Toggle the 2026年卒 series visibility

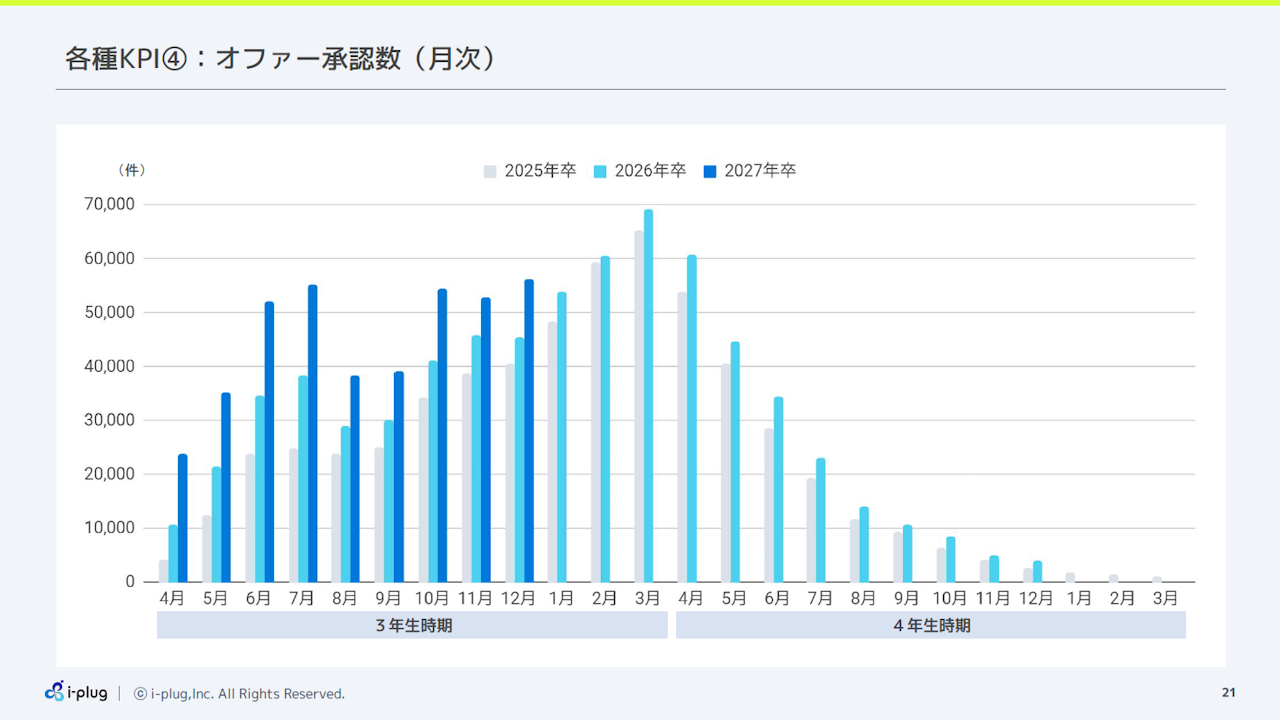[643, 170]
